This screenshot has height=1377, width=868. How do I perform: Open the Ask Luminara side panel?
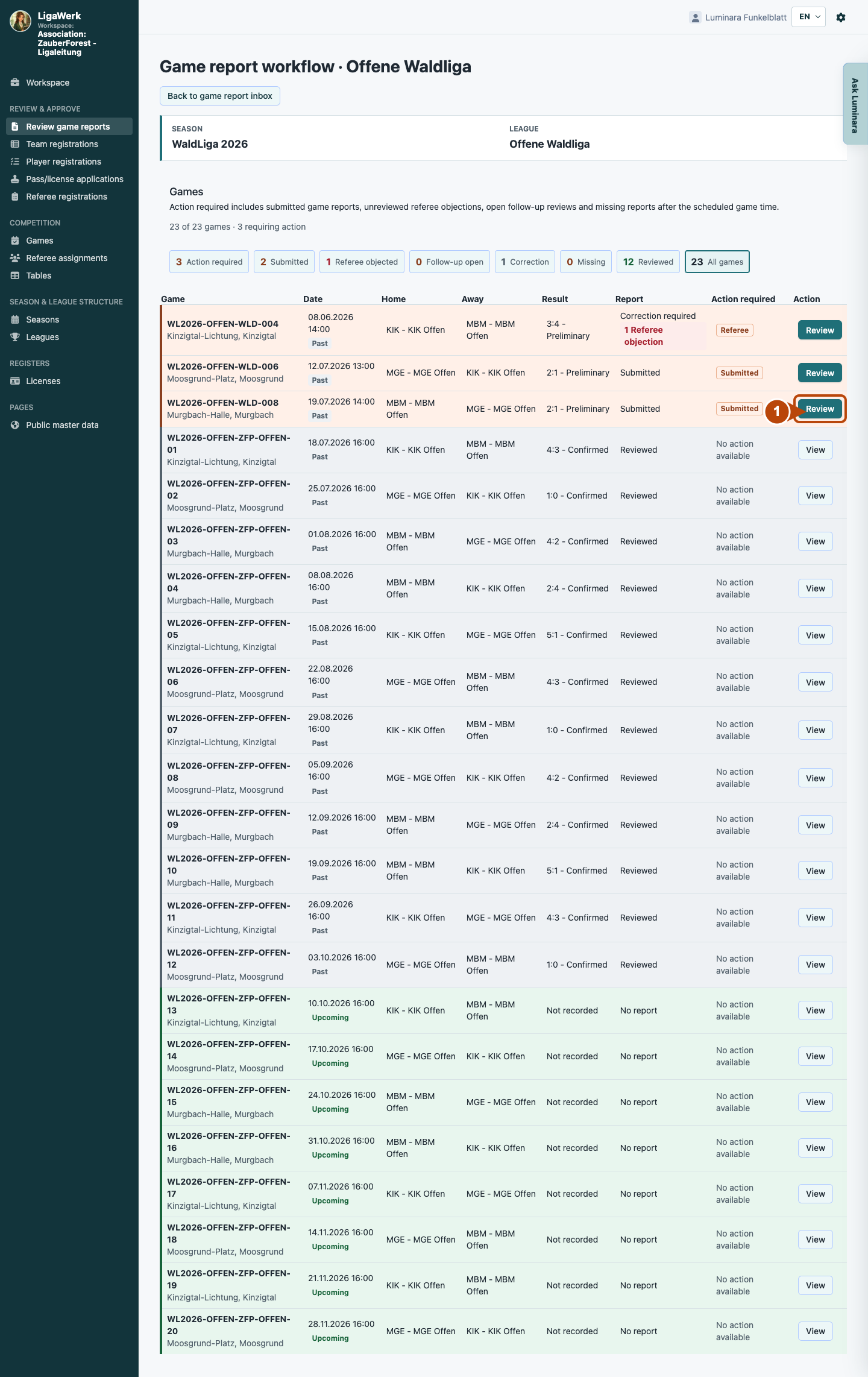tap(855, 104)
